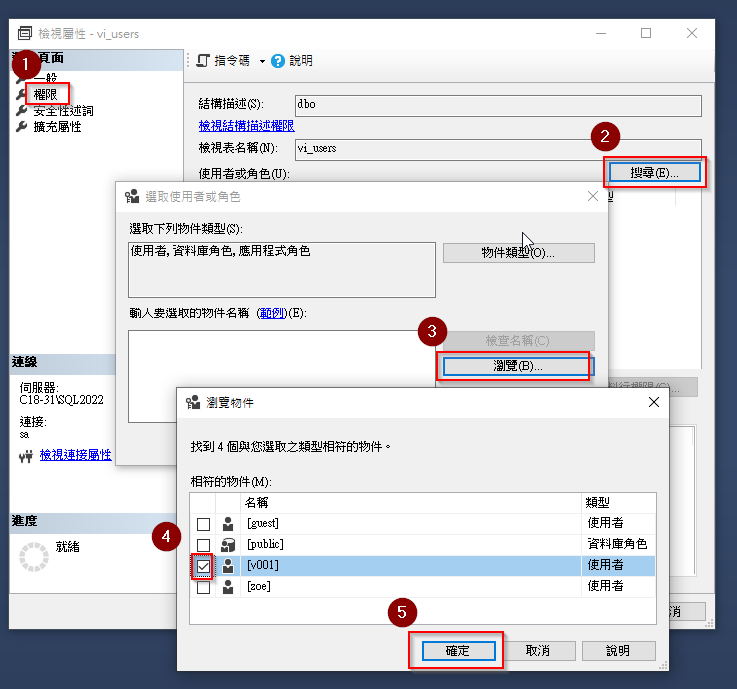Click the 選取使用者或角色 dialog title icon

pyautogui.click(x=132, y=196)
